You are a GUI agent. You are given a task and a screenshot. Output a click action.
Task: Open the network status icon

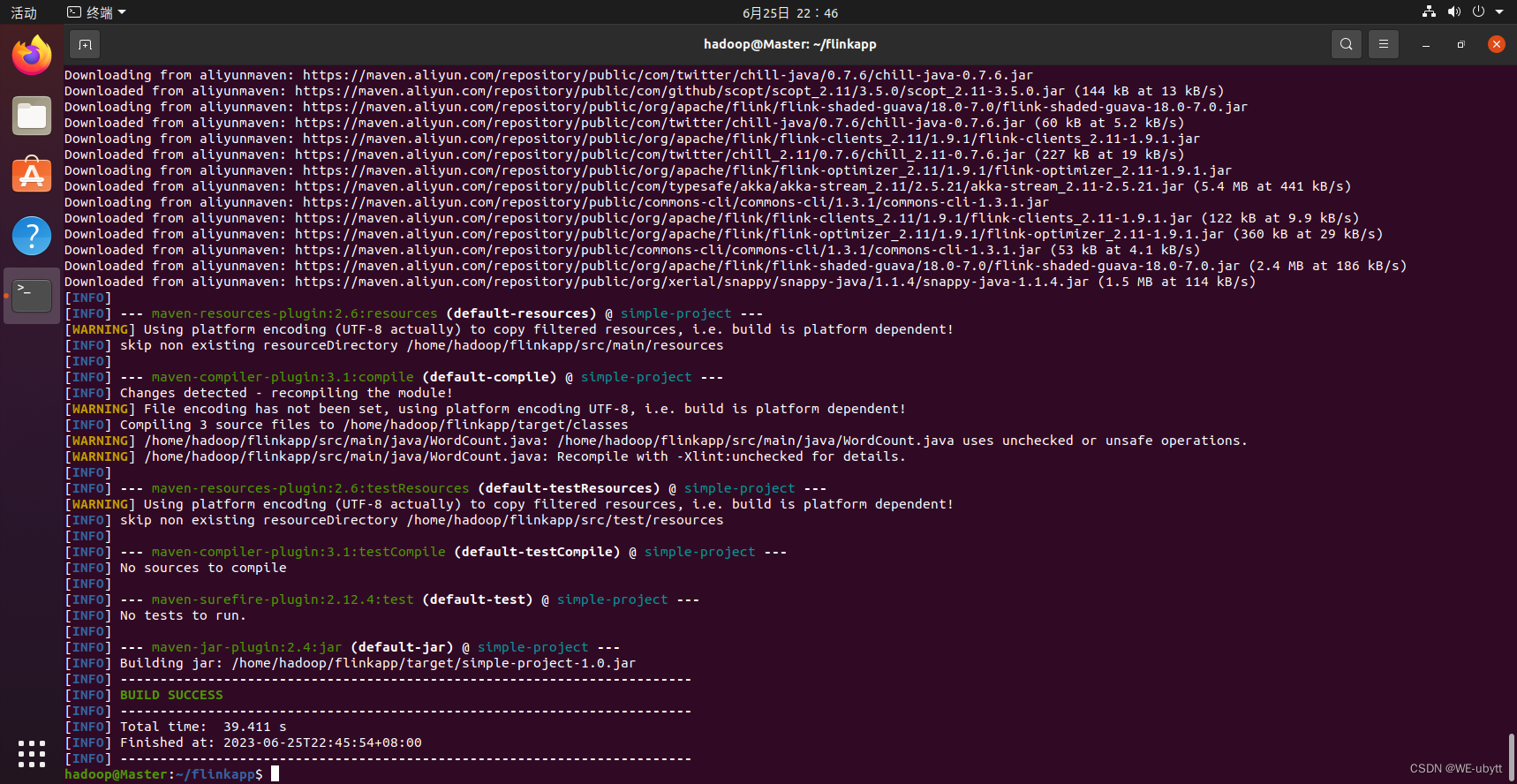1429,12
